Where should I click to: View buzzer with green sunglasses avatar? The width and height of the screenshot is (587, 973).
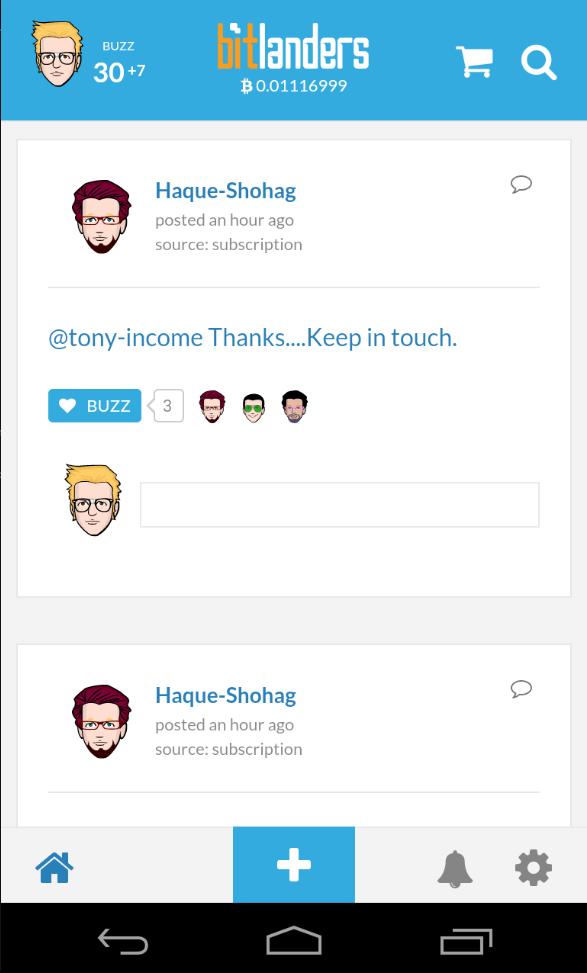pos(253,408)
